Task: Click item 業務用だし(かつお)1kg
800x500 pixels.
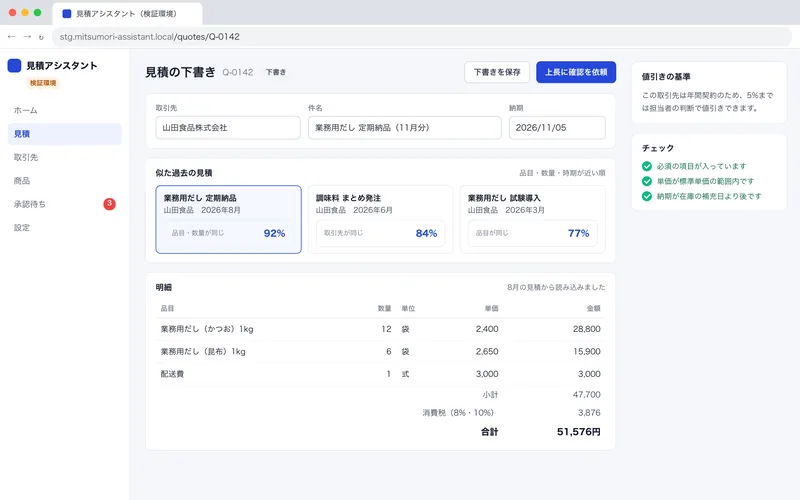Action: tap(207, 329)
